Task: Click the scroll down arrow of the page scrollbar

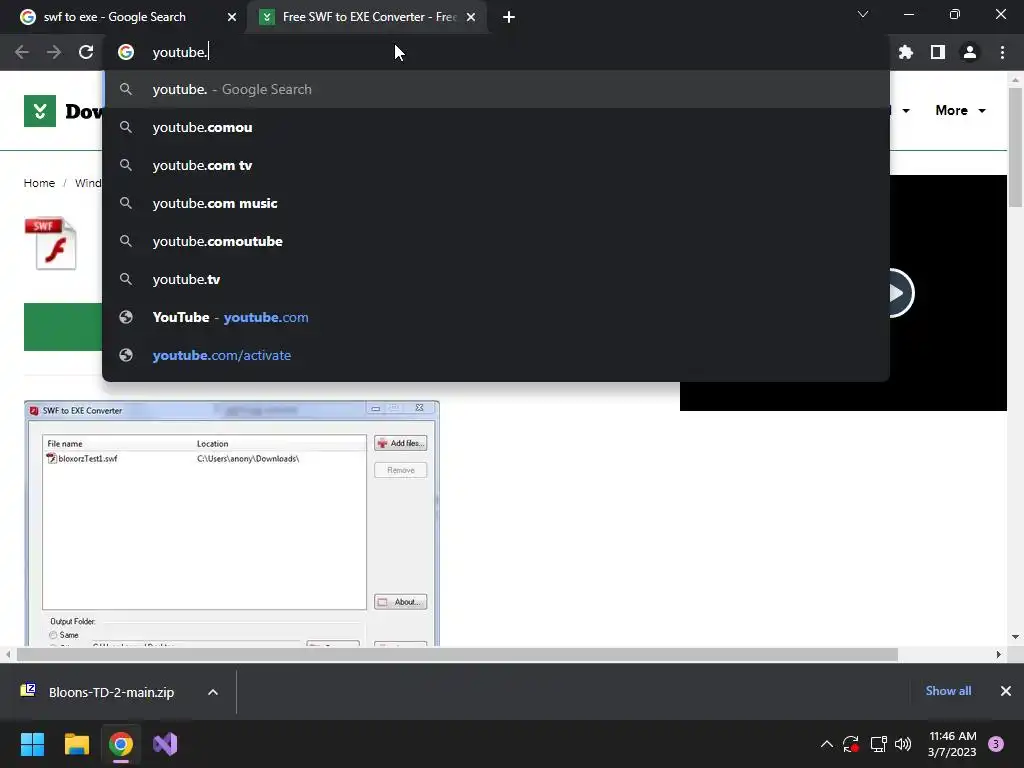Action: pyautogui.click(x=1015, y=637)
